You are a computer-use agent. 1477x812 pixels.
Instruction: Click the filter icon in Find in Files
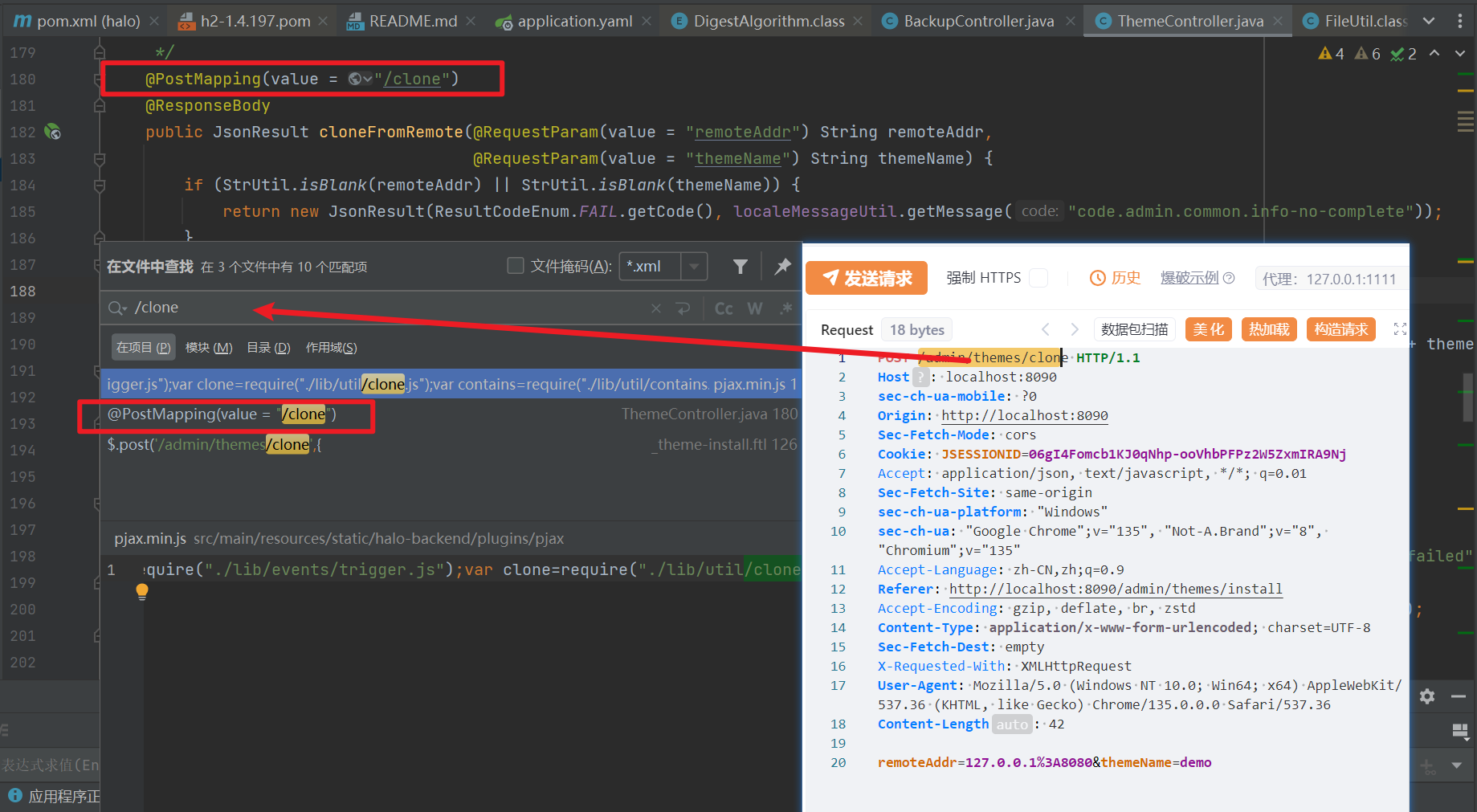pos(740,267)
